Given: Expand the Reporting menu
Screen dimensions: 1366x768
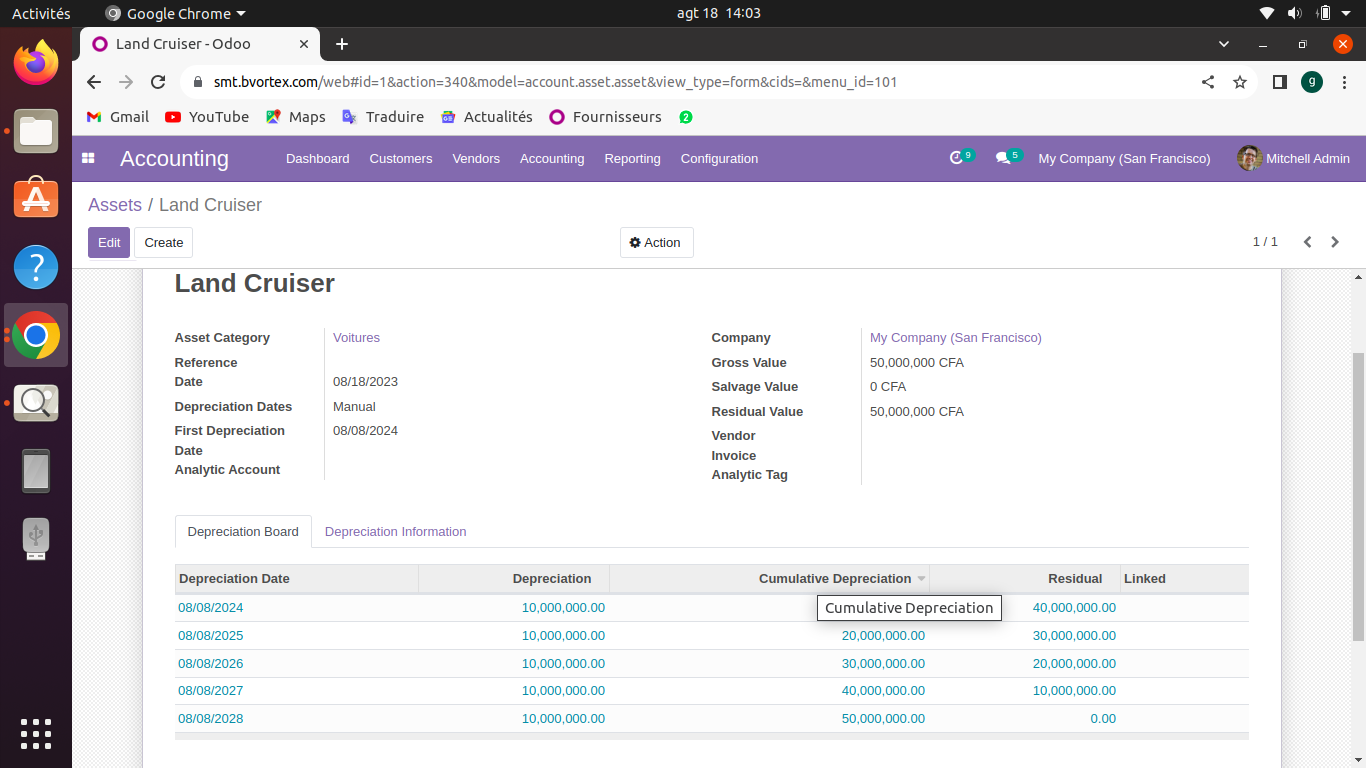Looking at the screenshot, I should point(632,159).
